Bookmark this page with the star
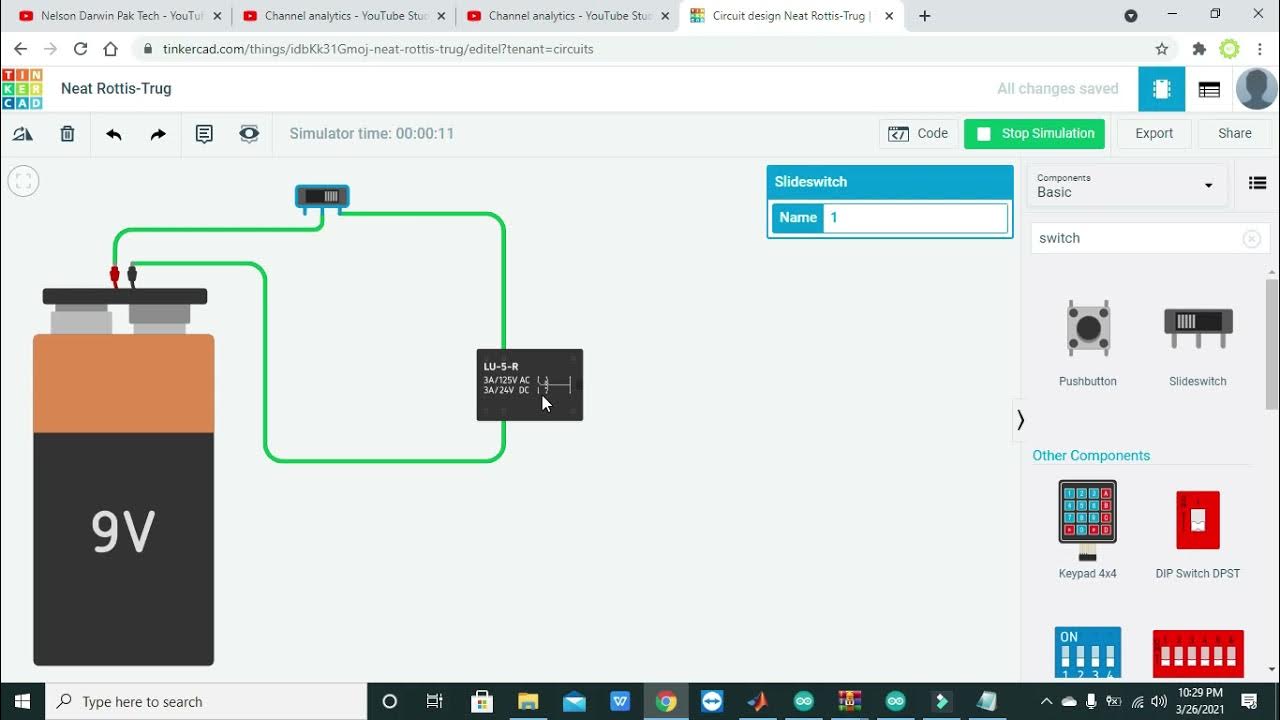The height and width of the screenshot is (720, 1280). pyautogui.click(x=1161, y=49)
